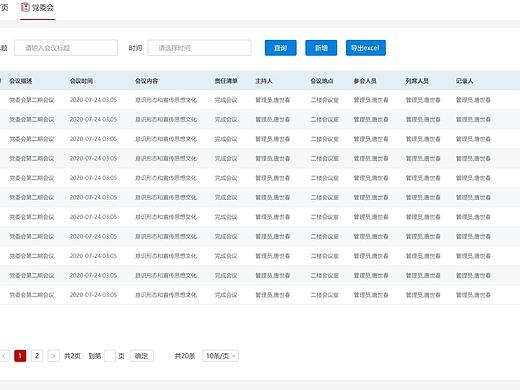The height and width of the screenshot is (390, 520).
Task: Select page 1 in pagination
Action: tap(20, 356)
